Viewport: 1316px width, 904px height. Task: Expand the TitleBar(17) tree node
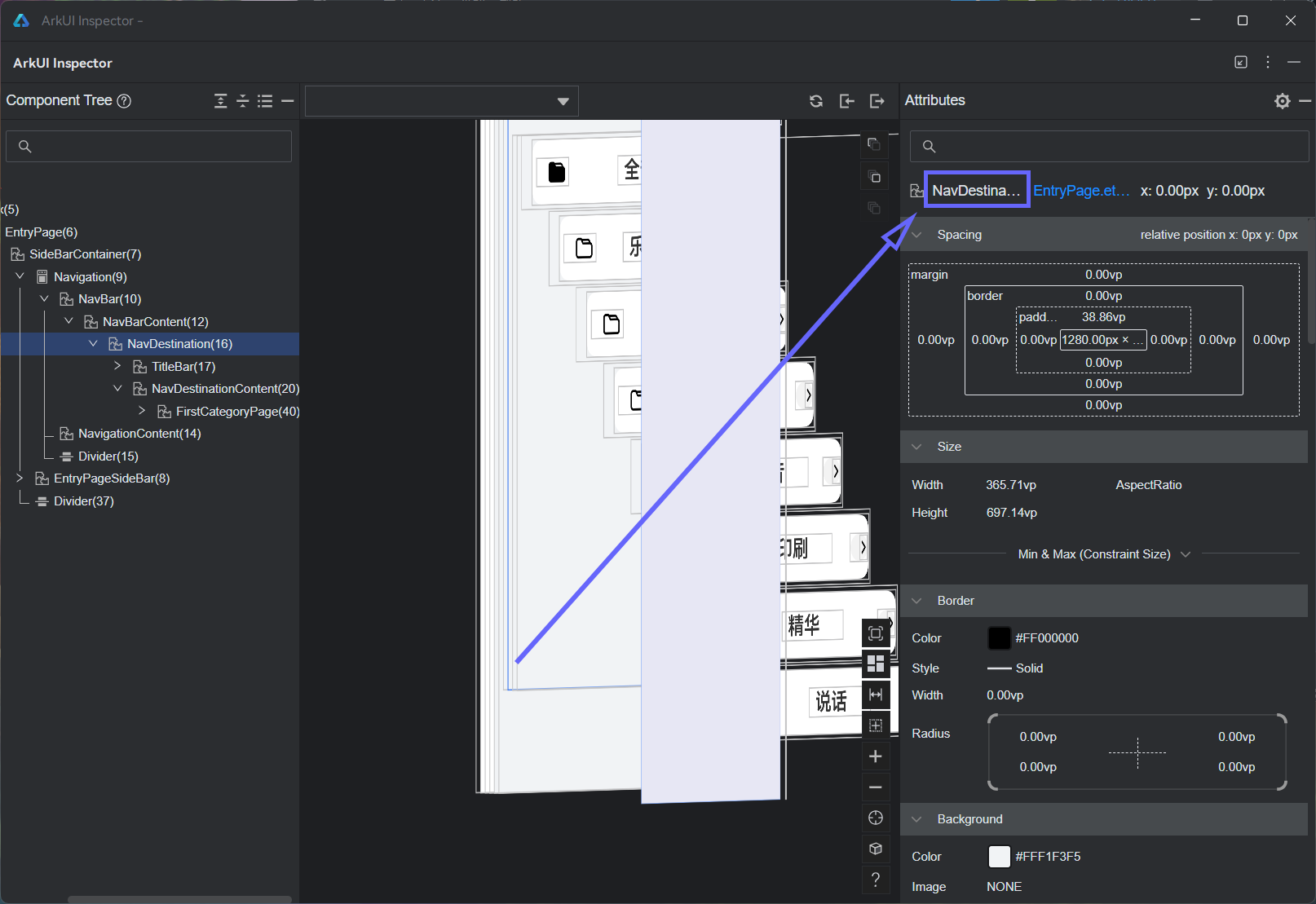click(x=117, y=366)
